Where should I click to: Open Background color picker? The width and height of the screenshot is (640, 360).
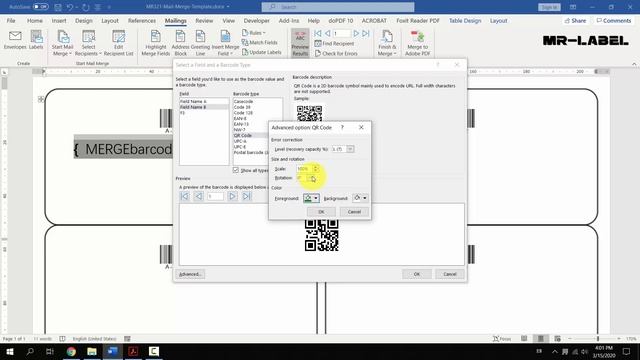point(360,198)
